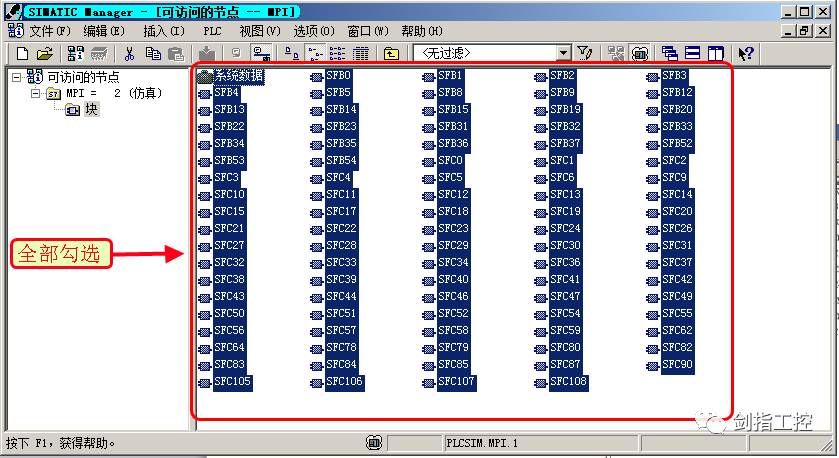Open the PLC menu
The height and width of the screenshot is (458, 839).
point(212,31)
